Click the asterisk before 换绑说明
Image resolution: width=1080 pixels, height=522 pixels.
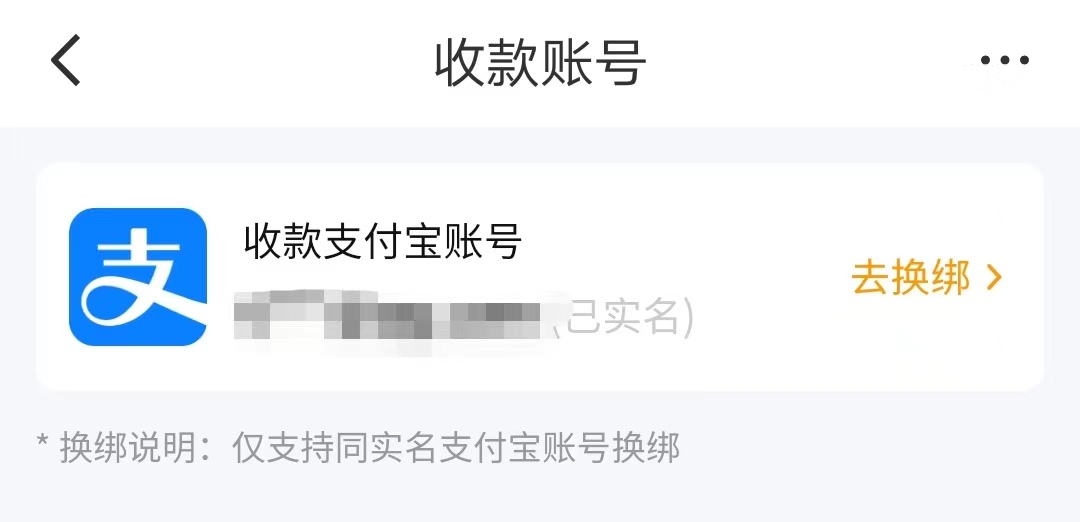point(43,443)
